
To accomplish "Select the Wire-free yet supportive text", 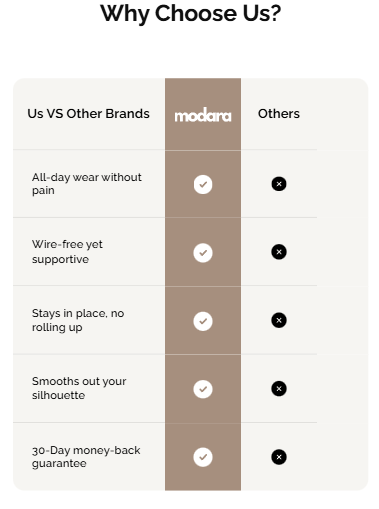I will [x=67, y=252].
